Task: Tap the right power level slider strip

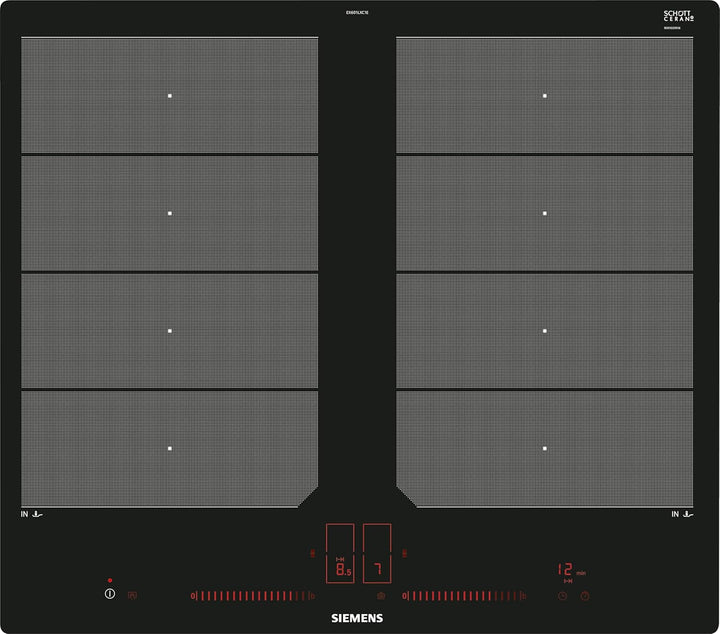Action: click(463, 596)
